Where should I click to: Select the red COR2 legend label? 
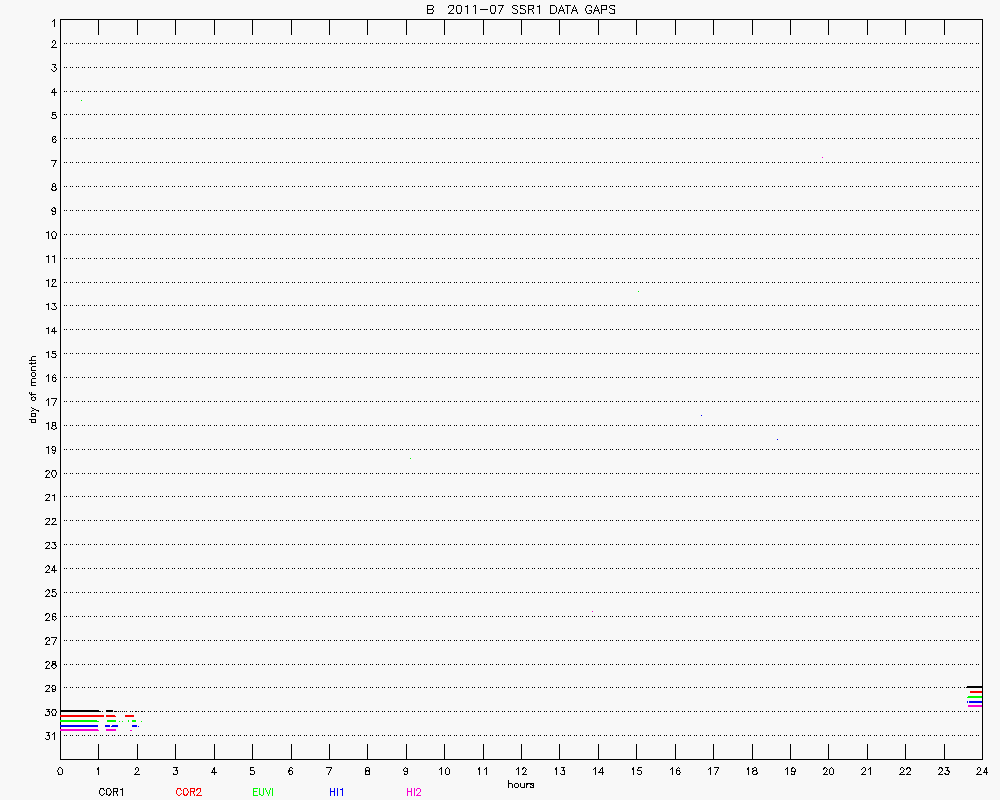click(x=188, y=792)
